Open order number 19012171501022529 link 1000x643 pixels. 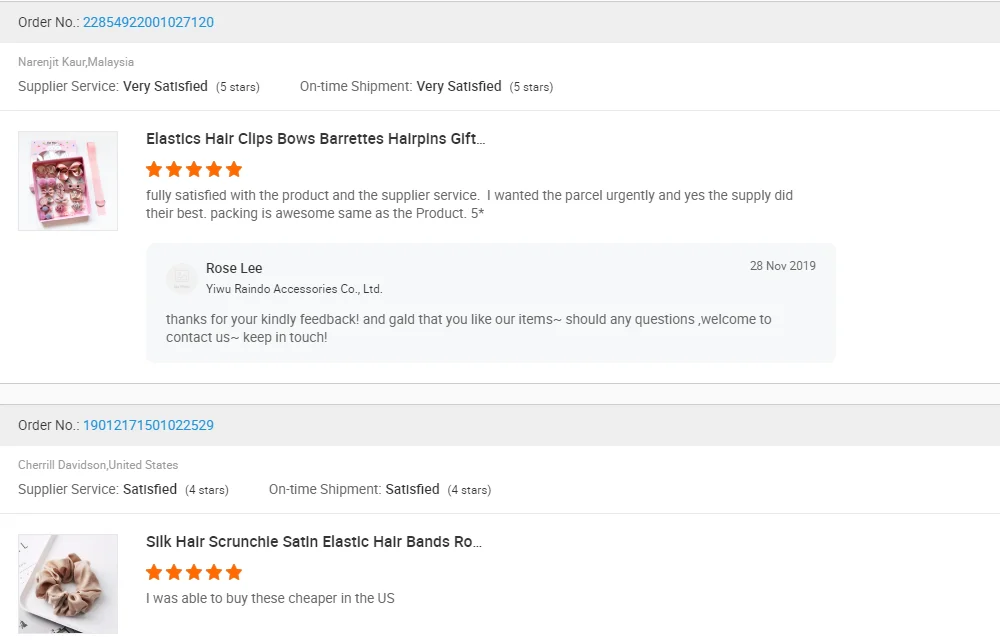click(148, 425)
